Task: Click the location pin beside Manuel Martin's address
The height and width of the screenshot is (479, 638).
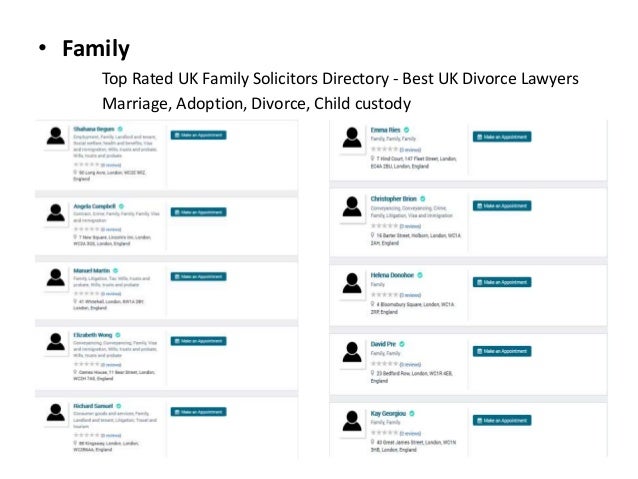Action: (75, 301)
